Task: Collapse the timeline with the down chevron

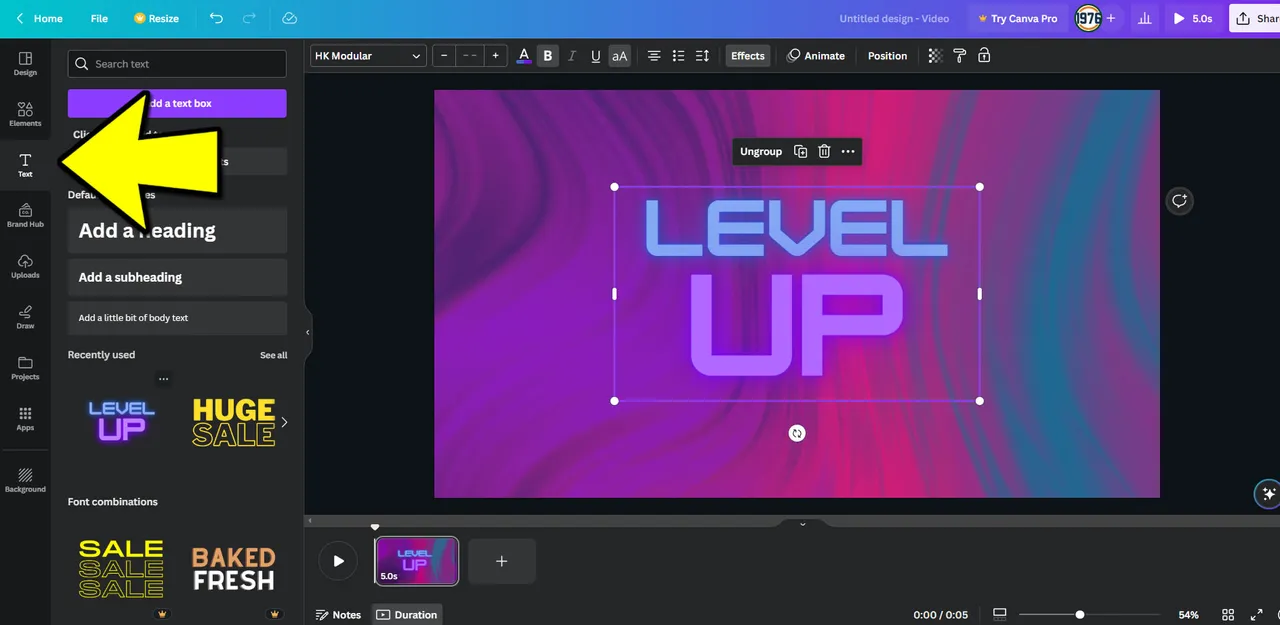Action: pos(802,523)
